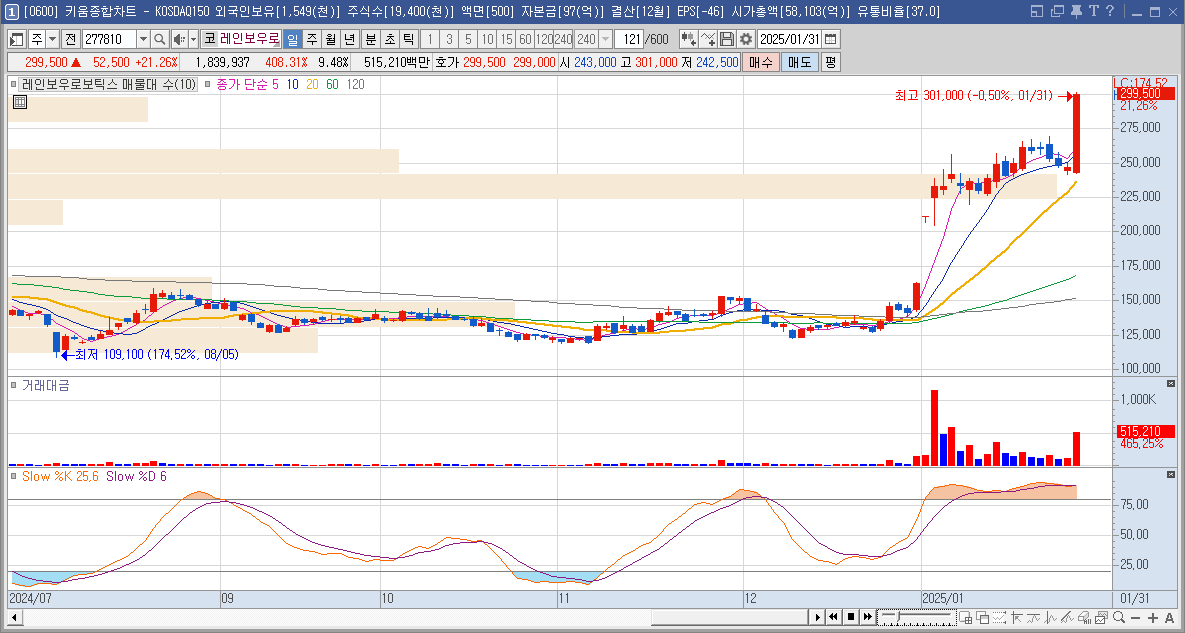The height and width of the screenshot is (633, 1185).
Task: Open the speaker icon dropdown arrow
Action: [193, 39]
